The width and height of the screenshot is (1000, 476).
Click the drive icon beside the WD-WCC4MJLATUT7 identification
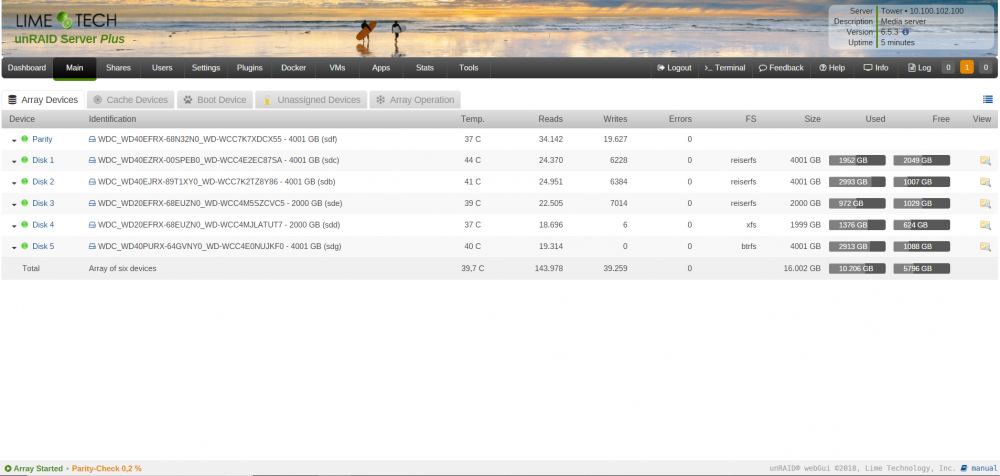click(92, 225)
